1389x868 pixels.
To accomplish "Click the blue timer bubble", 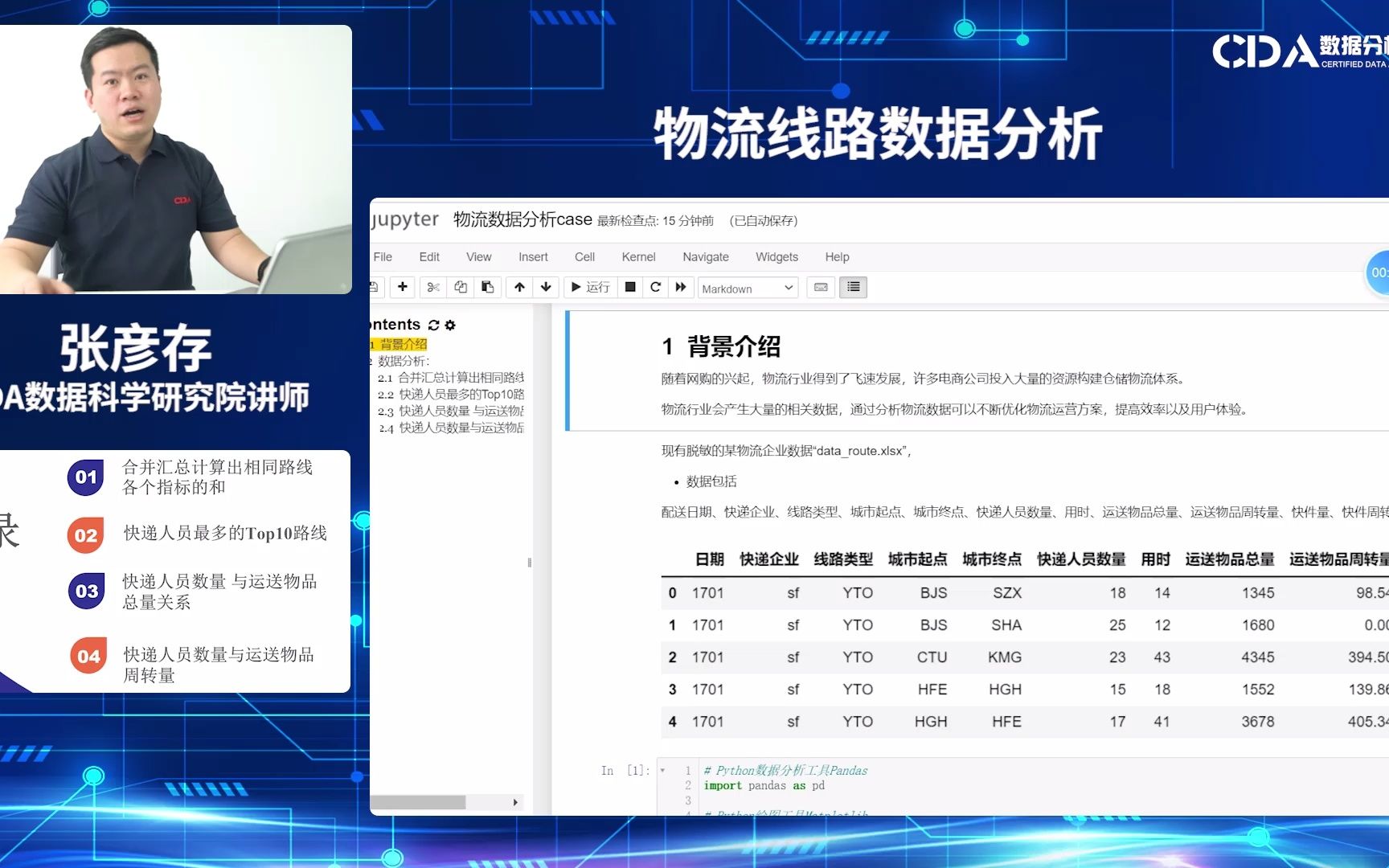I will [1378, 273].
